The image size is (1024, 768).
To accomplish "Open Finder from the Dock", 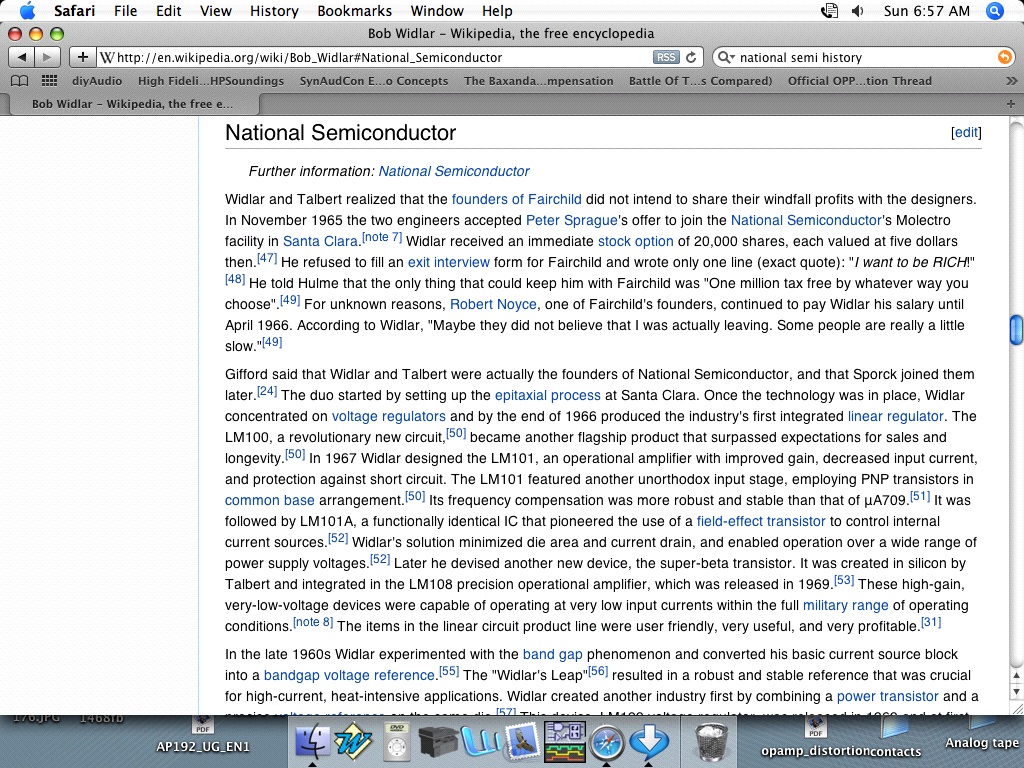I will point(313,743).
